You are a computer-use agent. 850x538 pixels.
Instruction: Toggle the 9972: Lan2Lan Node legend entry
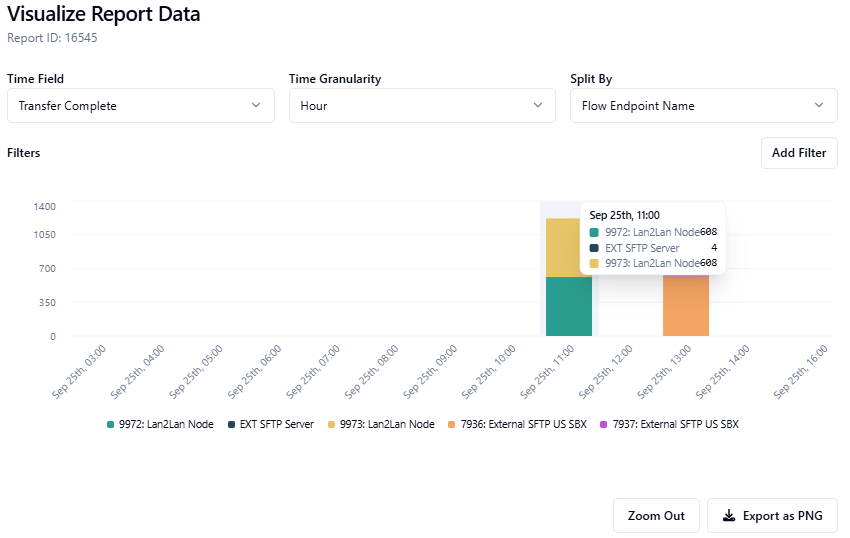160,424
